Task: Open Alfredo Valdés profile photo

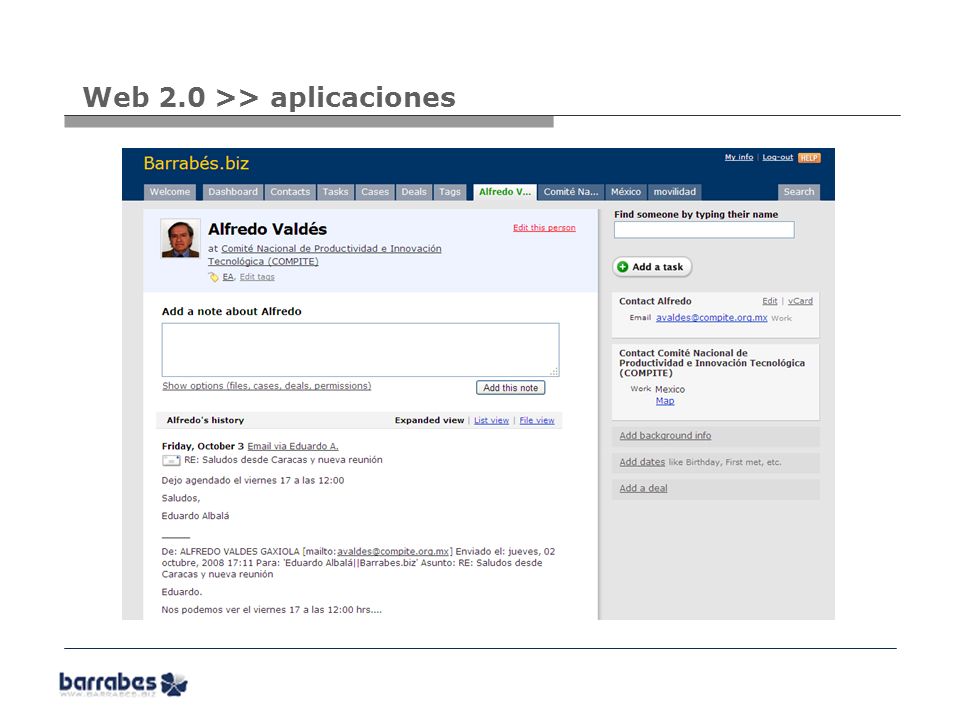Action: click(180, 238)
